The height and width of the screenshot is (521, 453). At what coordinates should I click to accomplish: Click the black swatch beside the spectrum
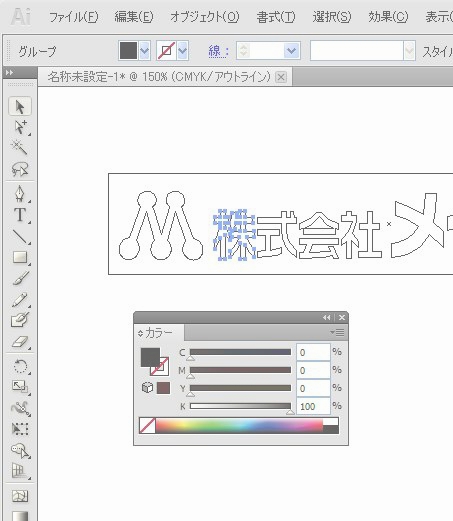click(x=331, y=430)
